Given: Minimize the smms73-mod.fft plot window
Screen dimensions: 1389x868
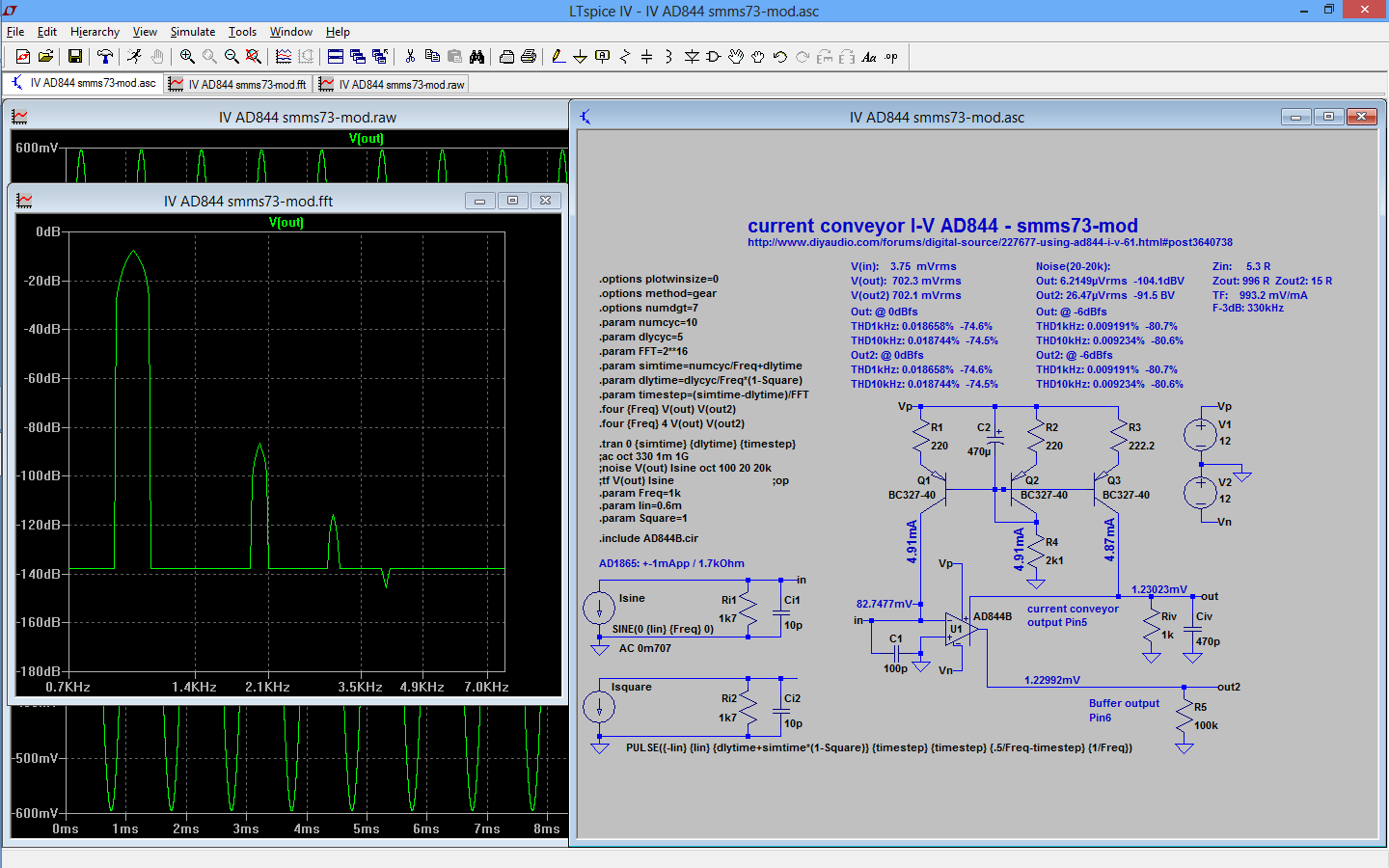Looking at the screenshot, I should point(479,201).
